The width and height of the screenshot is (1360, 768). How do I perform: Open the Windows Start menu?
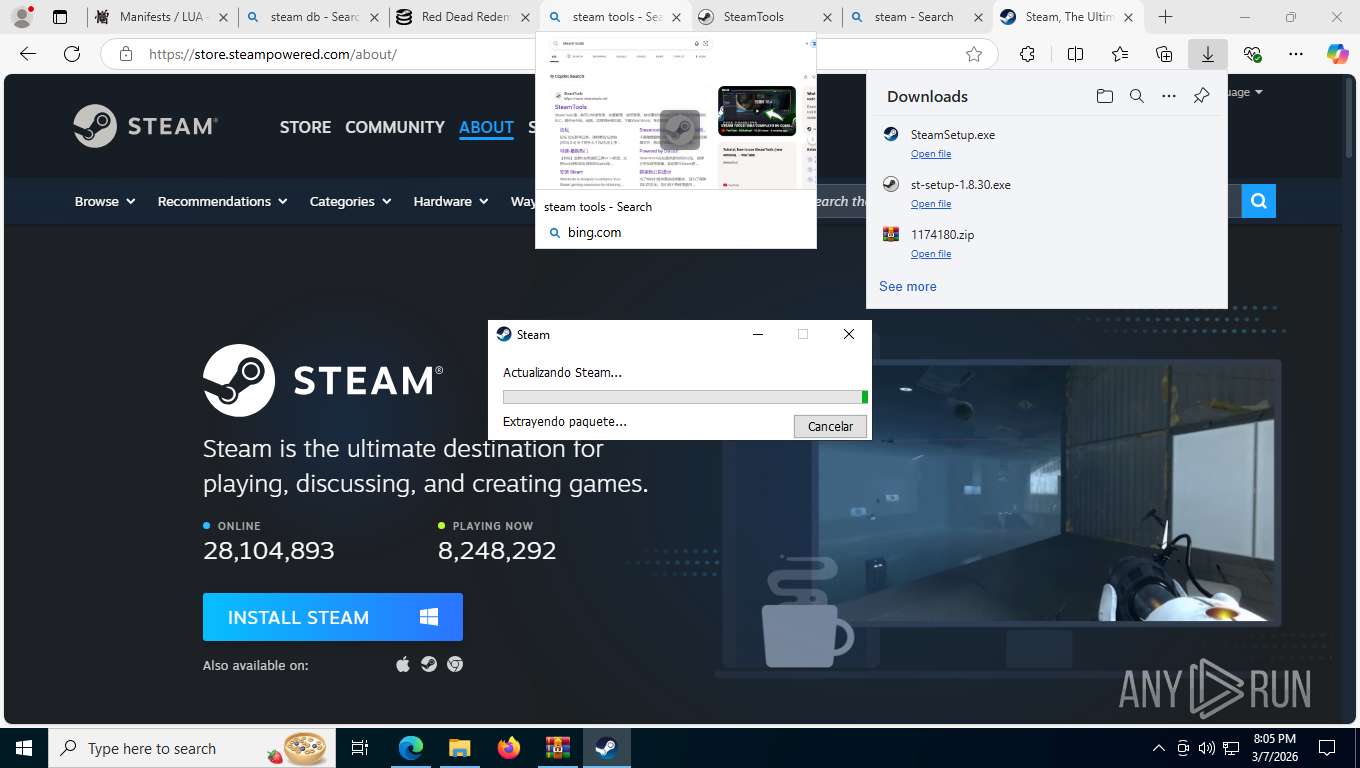tap(24, 748)
